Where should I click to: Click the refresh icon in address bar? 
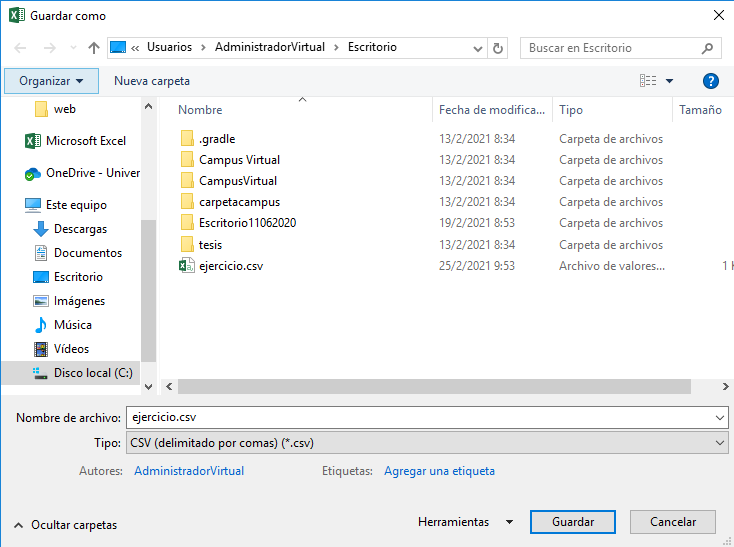click(499, 48)
